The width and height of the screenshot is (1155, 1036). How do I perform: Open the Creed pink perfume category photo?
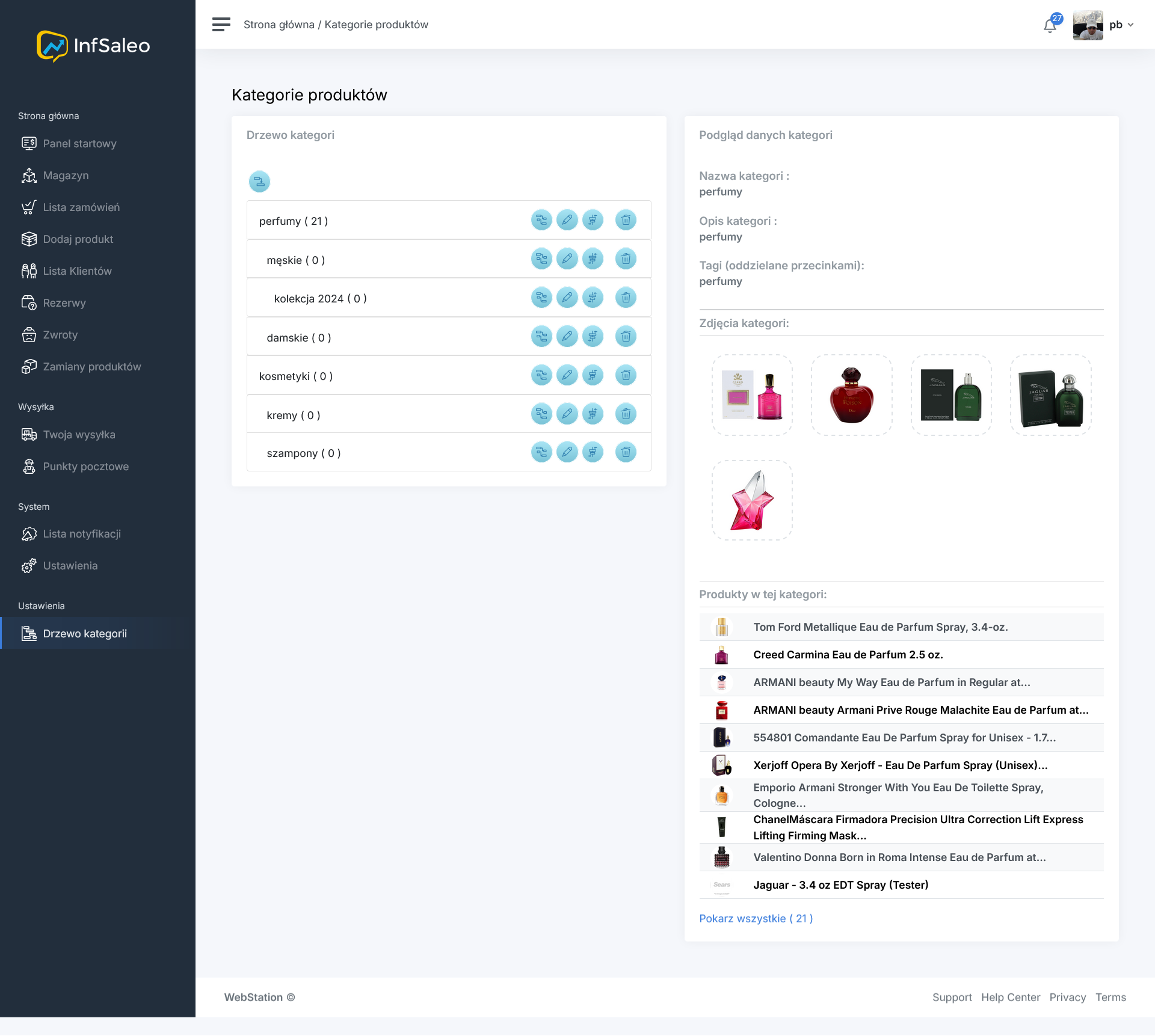[x=752, y=395]
